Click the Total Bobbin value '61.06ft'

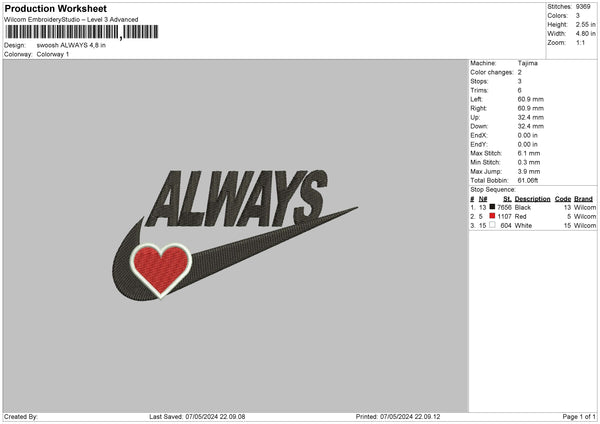[x=528, y=181]
